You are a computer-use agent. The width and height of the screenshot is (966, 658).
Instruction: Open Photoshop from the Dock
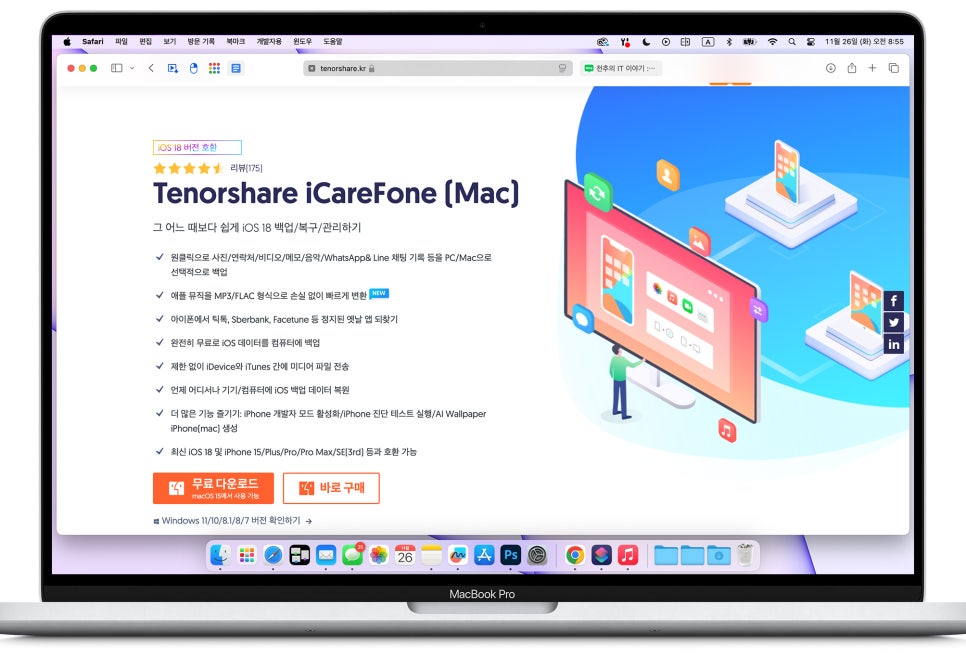511,555
